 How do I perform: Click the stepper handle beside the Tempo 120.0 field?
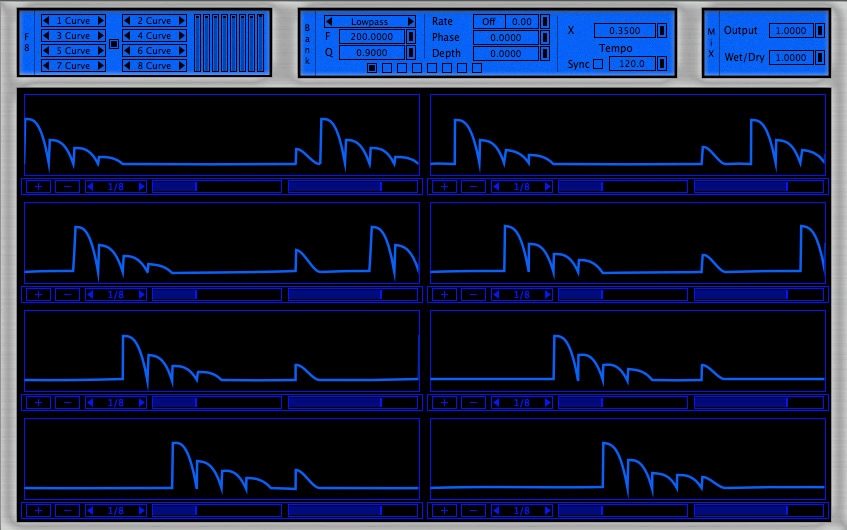pos(662,64)
